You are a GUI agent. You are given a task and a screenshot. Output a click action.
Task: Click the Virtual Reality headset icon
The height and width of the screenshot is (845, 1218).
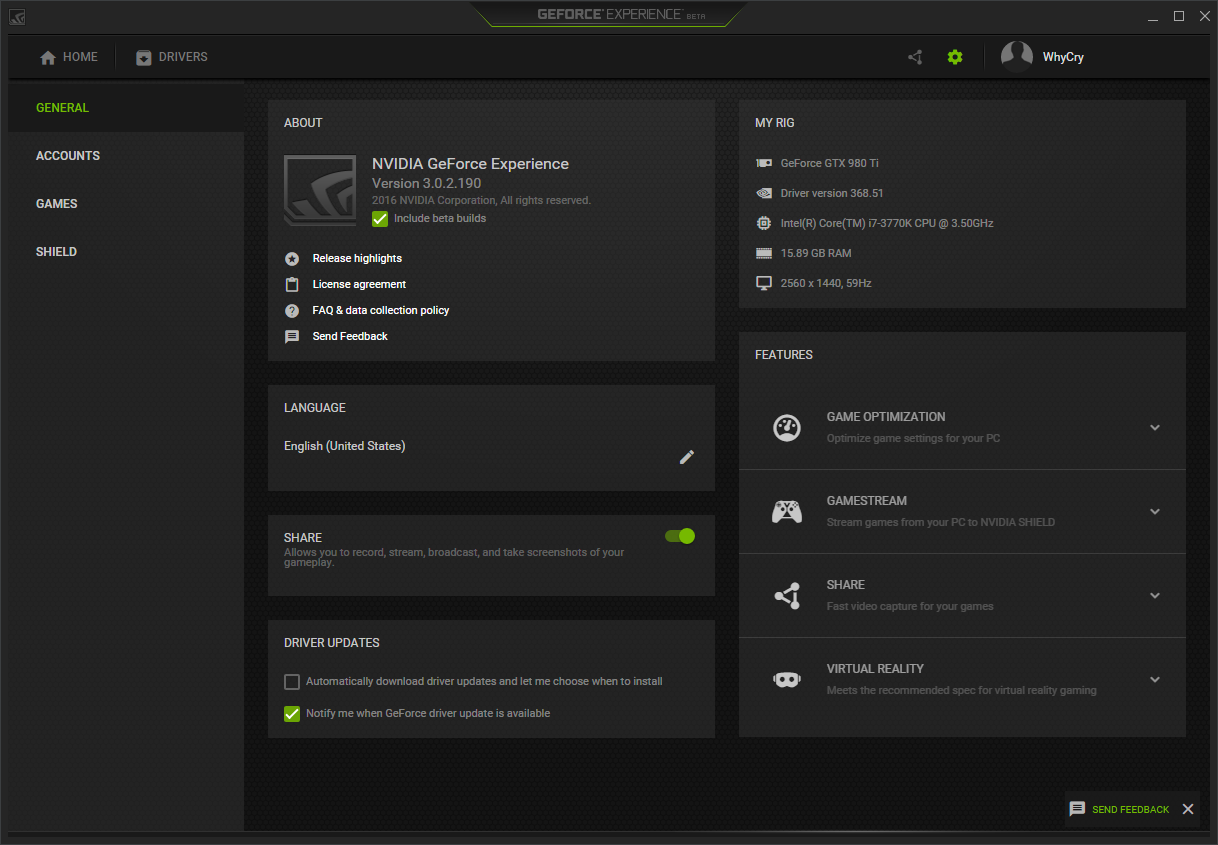coord(787,679)
